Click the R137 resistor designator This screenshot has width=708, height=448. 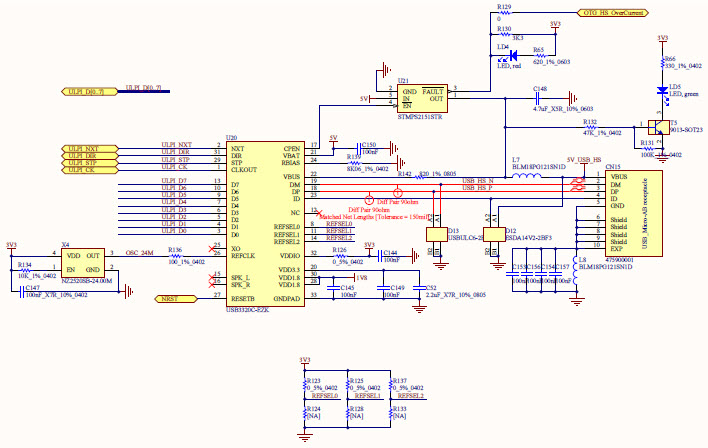[x=400, y=381]
